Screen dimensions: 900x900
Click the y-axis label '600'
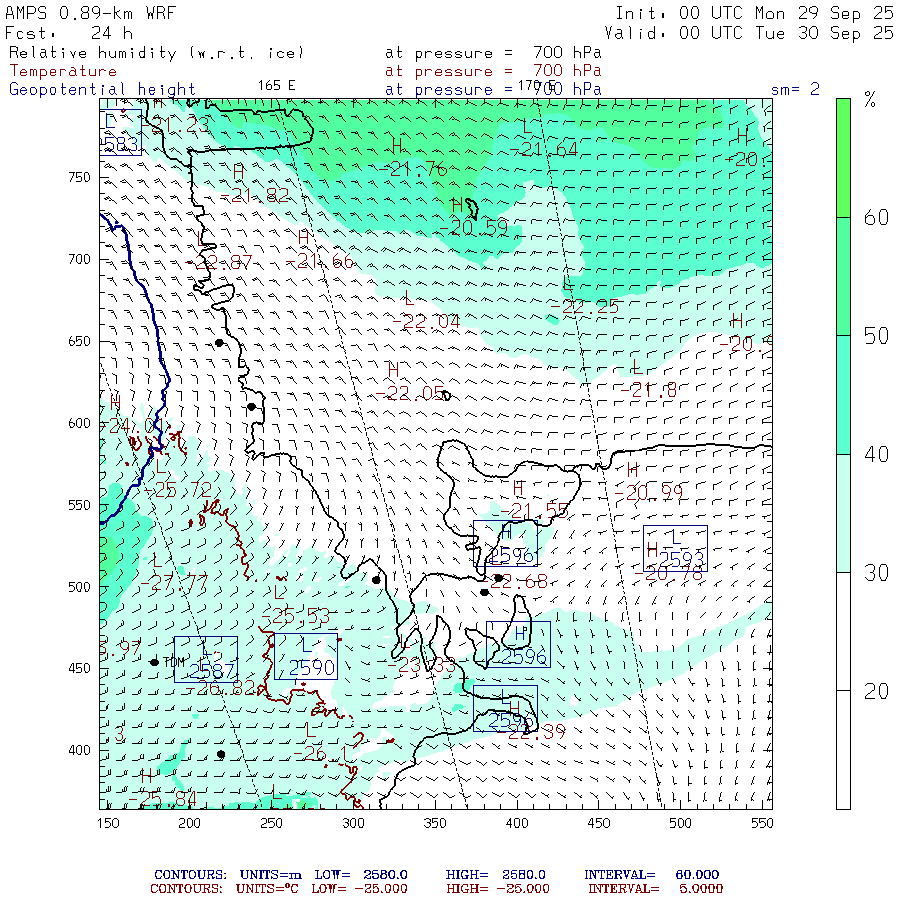[x=79, y=423]
